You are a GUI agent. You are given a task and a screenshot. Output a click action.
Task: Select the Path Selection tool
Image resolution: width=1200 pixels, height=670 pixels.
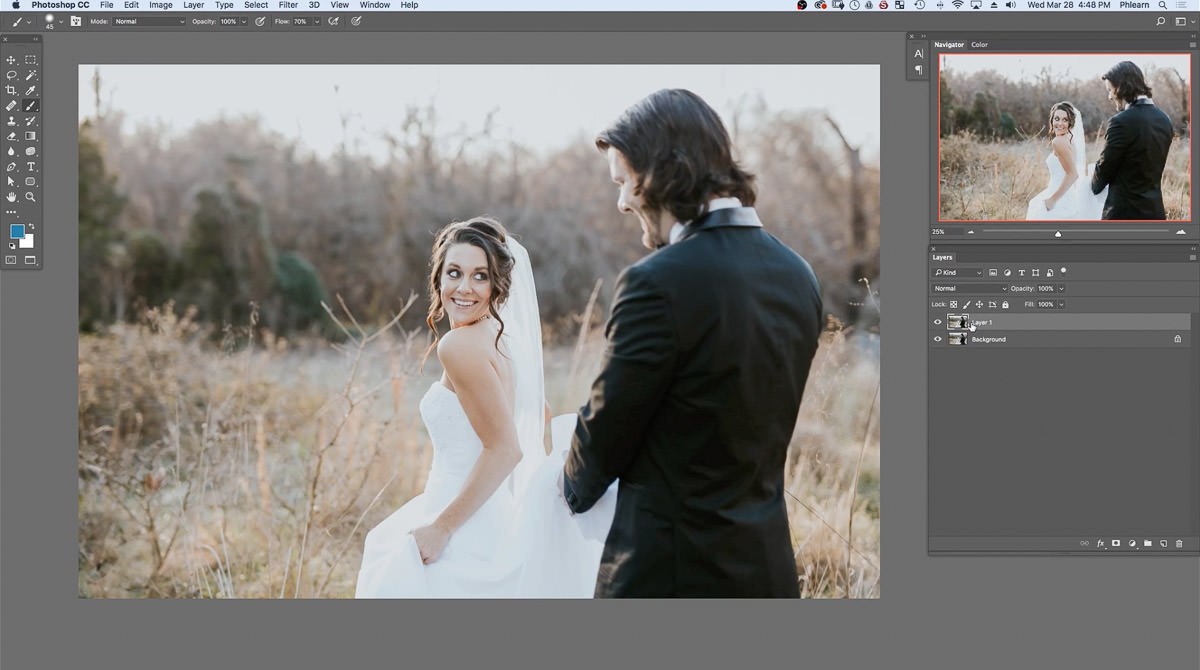(x=12, y=182)
